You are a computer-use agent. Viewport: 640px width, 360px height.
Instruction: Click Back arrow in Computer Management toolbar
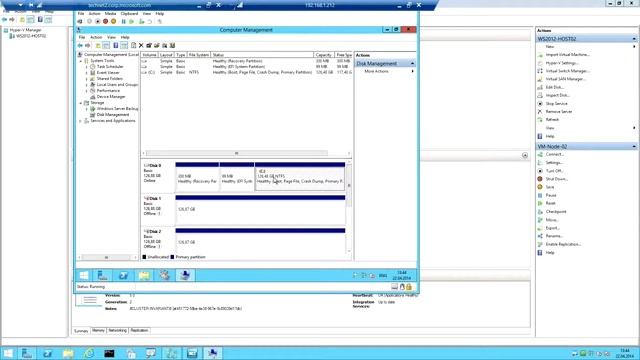[80, 45]
